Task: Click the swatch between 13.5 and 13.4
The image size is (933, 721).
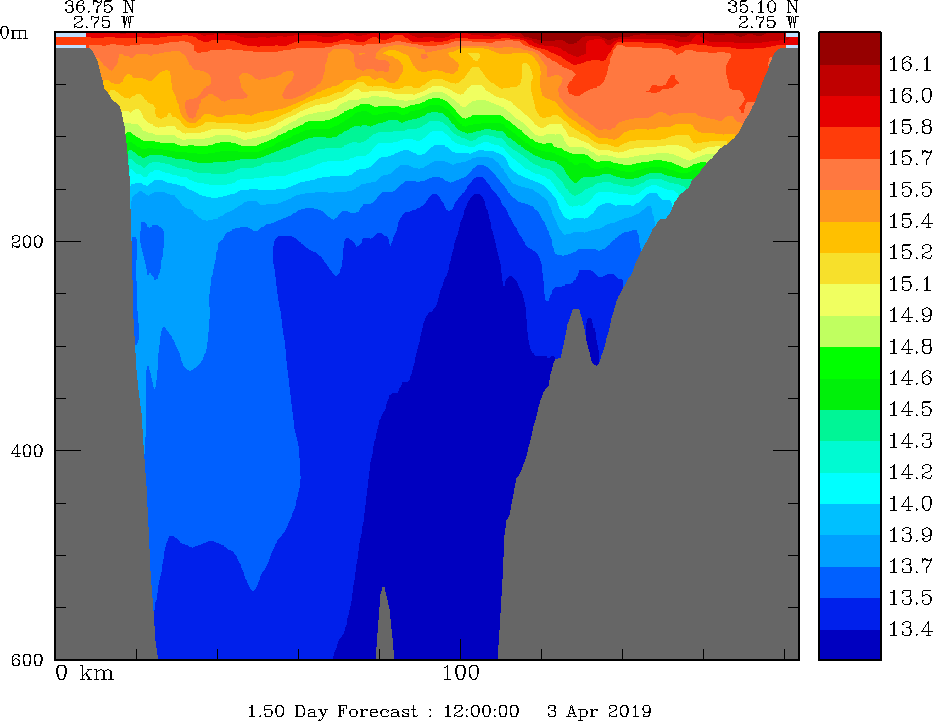Action: click(x=850, y=614)
